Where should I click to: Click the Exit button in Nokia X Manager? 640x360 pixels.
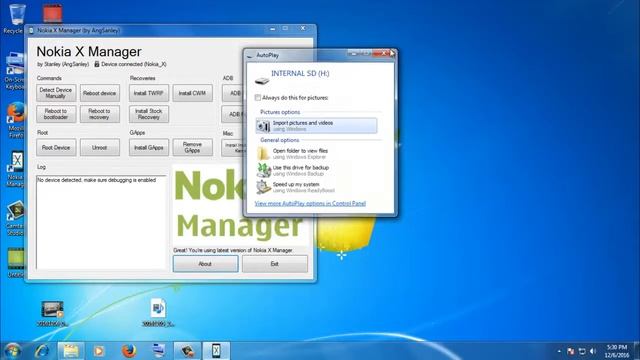tap(275, 264)
